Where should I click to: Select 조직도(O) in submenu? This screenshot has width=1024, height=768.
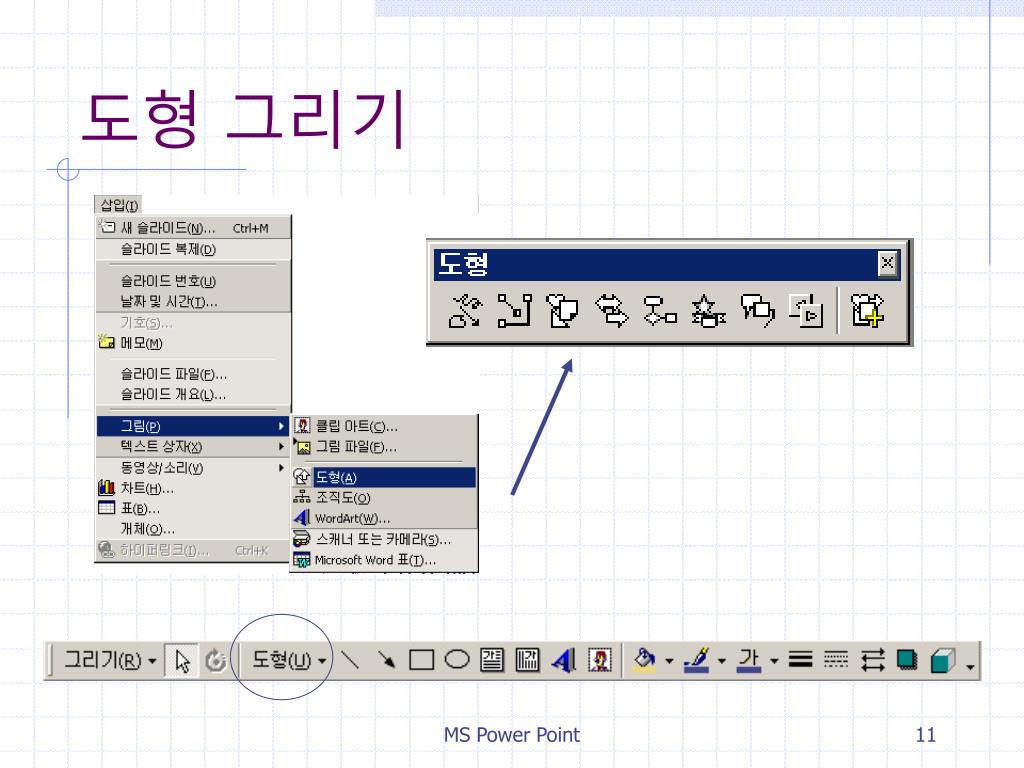(384, 498)
